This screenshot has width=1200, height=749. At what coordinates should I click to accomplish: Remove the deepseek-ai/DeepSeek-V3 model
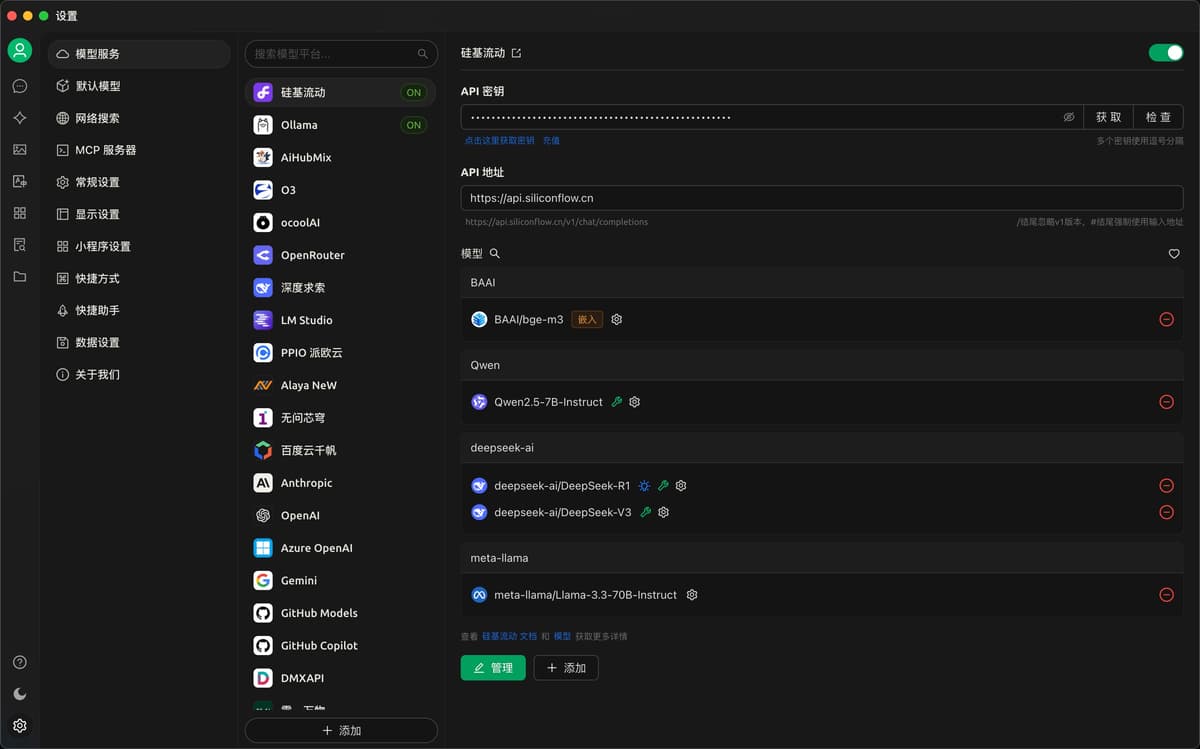[x=1166, y=512]
